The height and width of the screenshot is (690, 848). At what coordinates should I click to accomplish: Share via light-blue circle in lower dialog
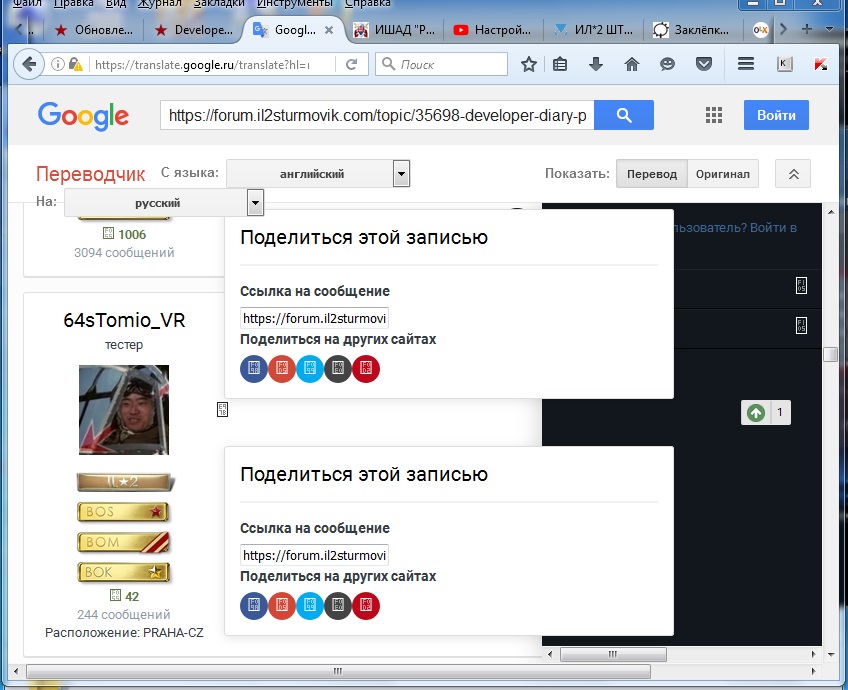tap(310, 606)
